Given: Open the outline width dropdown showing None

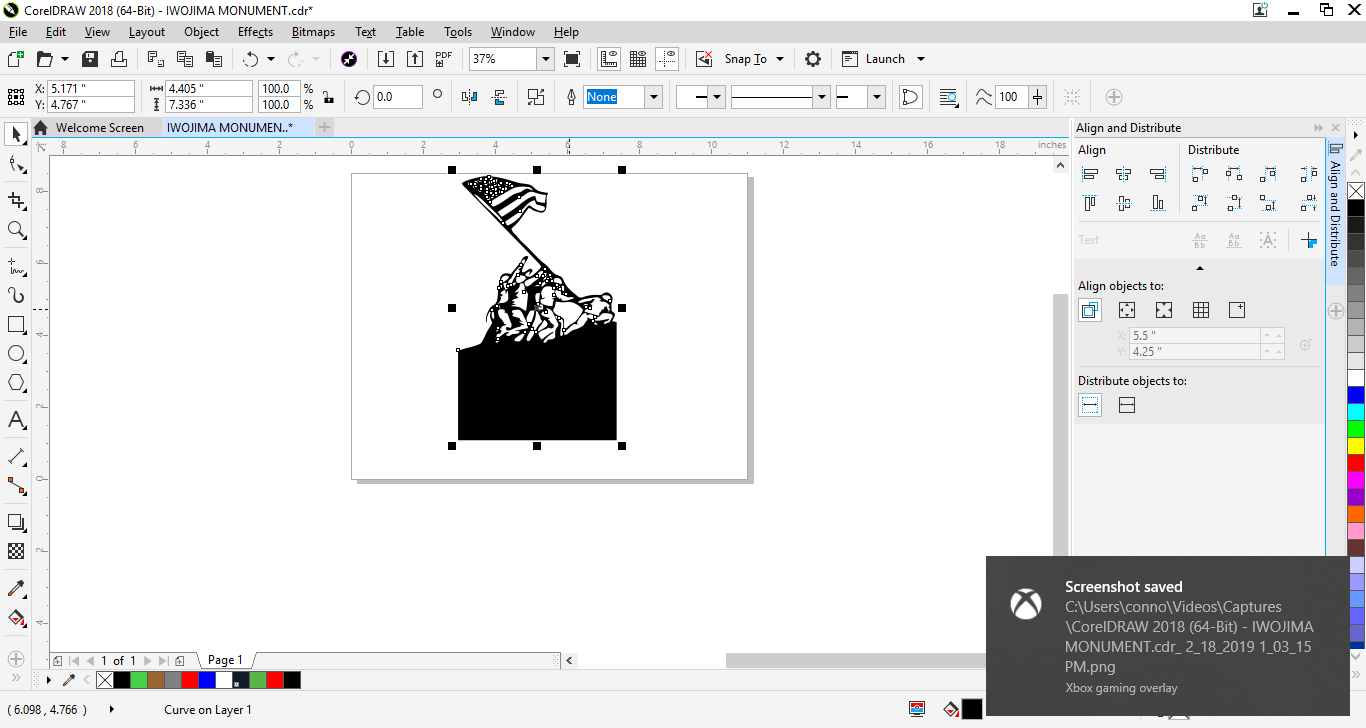Looking at the screenshot, I should point(654,97).
